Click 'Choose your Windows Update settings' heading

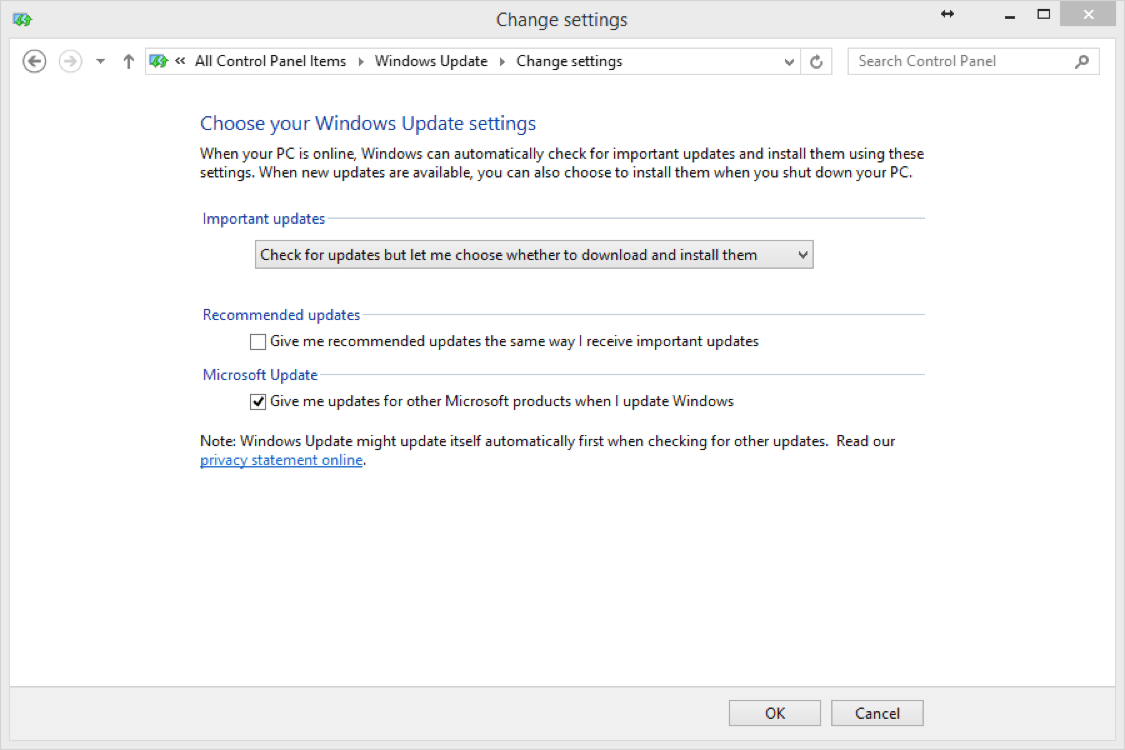tap(368, 123)
